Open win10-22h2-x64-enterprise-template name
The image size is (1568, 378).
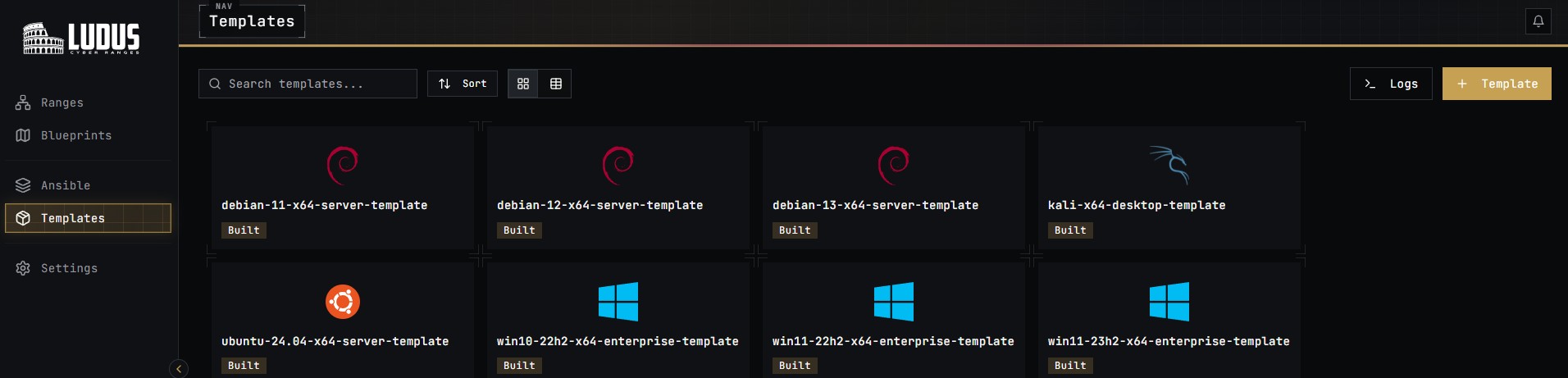coord(618,341)
